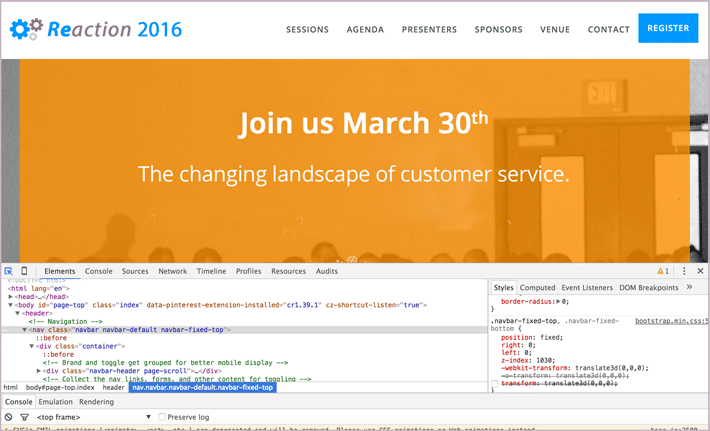Show more Styles pane tabs chevron
Image resolution: width=710 pixels, height=431 pixels.
(690, 287)
